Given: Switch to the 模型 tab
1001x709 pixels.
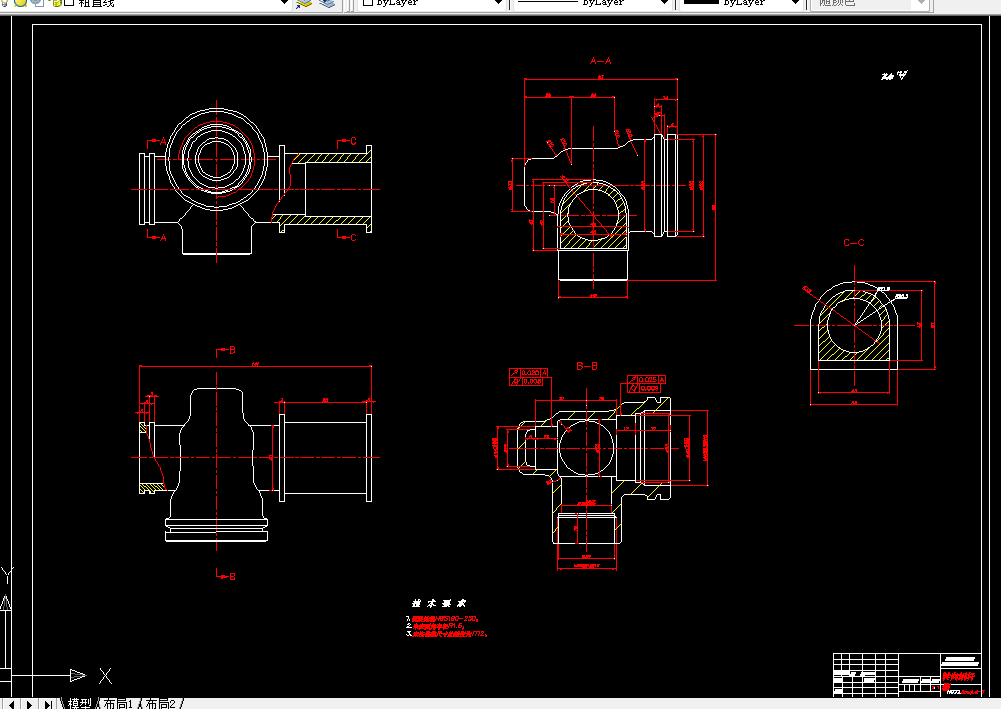Looking at the screenshot, I should coord(80,703).
